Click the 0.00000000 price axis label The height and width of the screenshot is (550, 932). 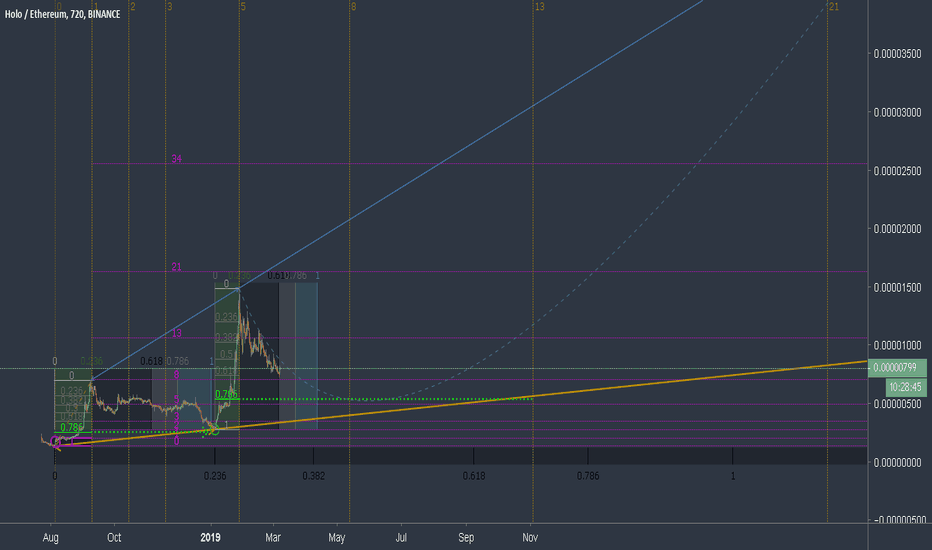point(897,463)
